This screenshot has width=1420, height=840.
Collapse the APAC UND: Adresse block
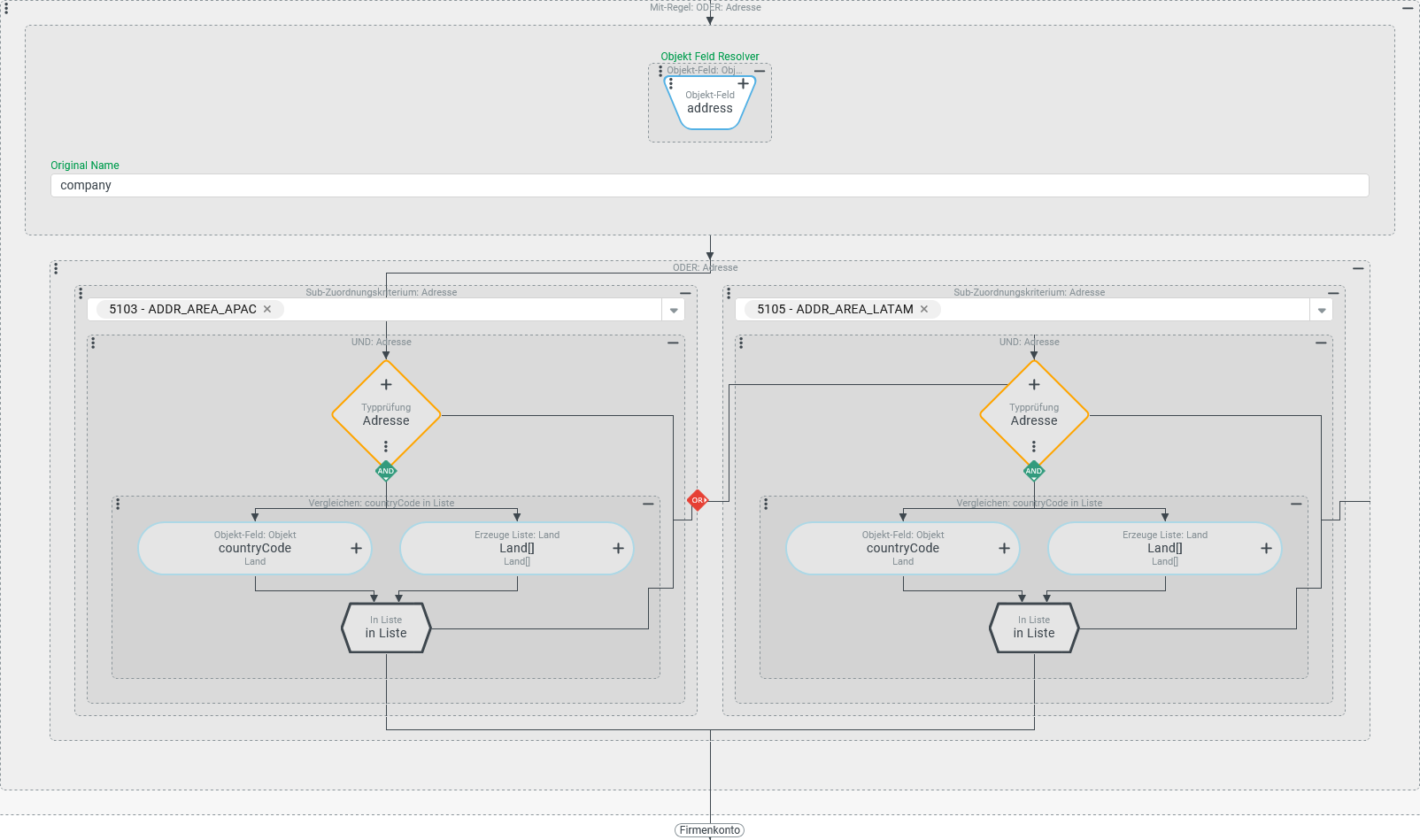coord(673,343)
